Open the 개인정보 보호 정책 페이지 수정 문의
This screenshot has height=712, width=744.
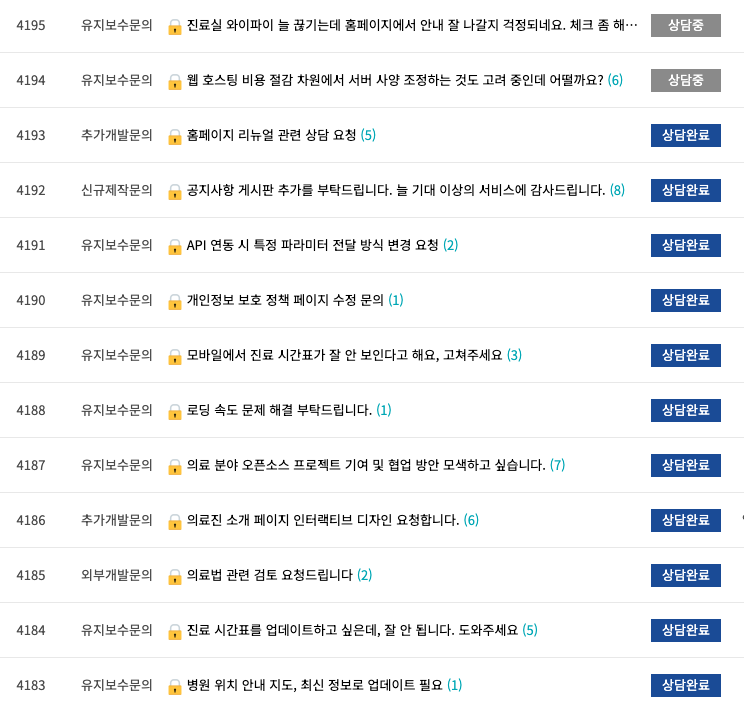point(285,300)
